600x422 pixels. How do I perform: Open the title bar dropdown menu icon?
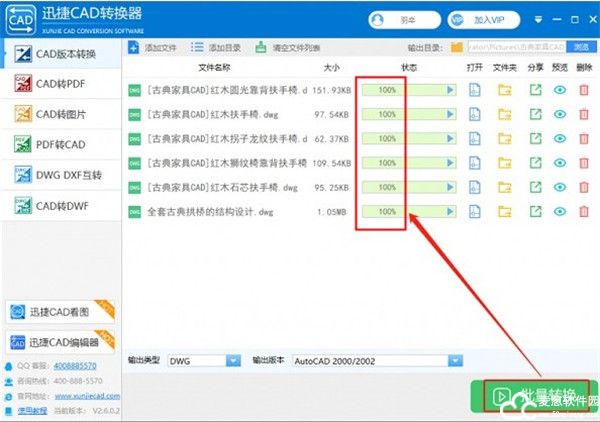538,20
